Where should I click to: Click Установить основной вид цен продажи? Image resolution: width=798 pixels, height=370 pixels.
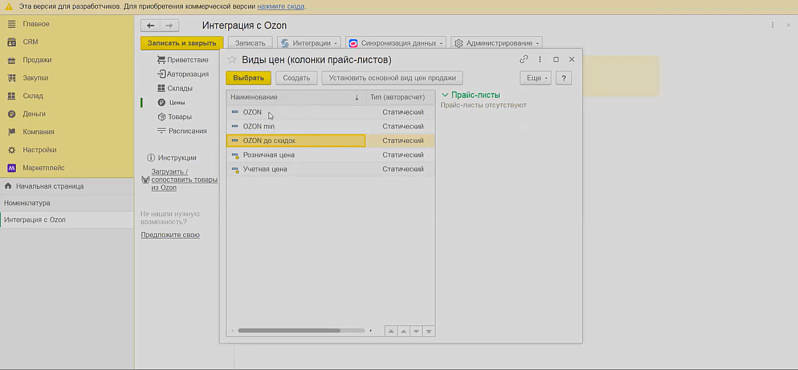(392, 78)
